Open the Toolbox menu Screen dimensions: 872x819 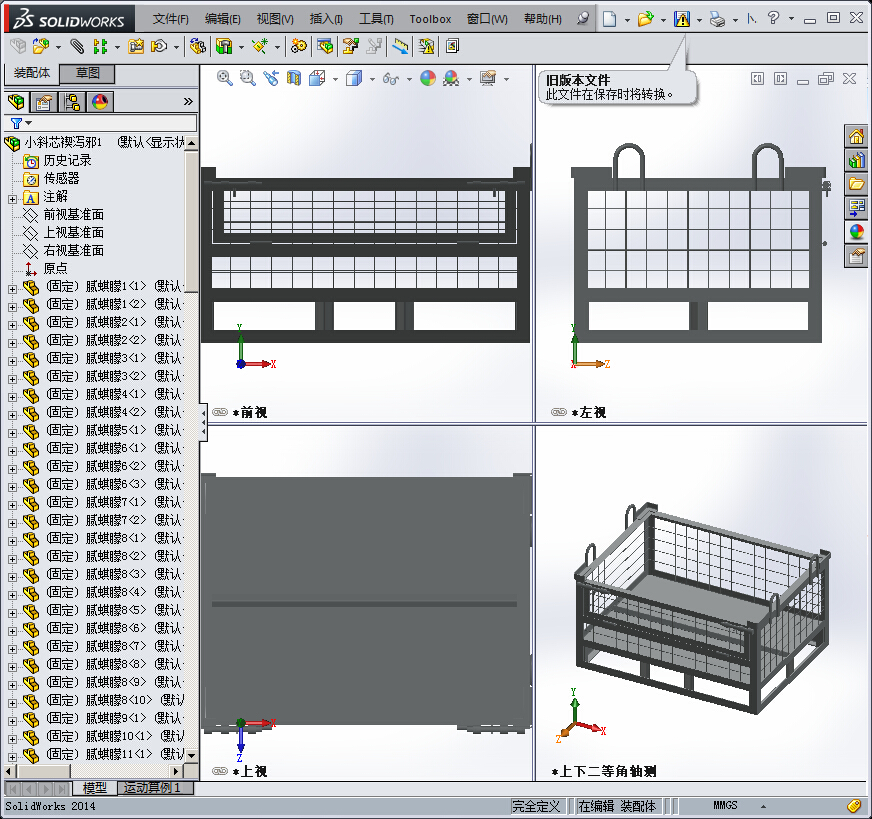[x=430, y=19]
